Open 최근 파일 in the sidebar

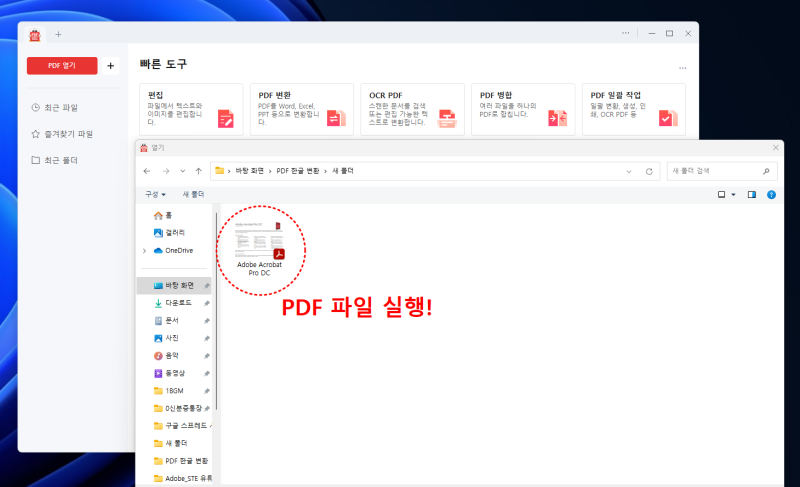[x=55, y=108]
